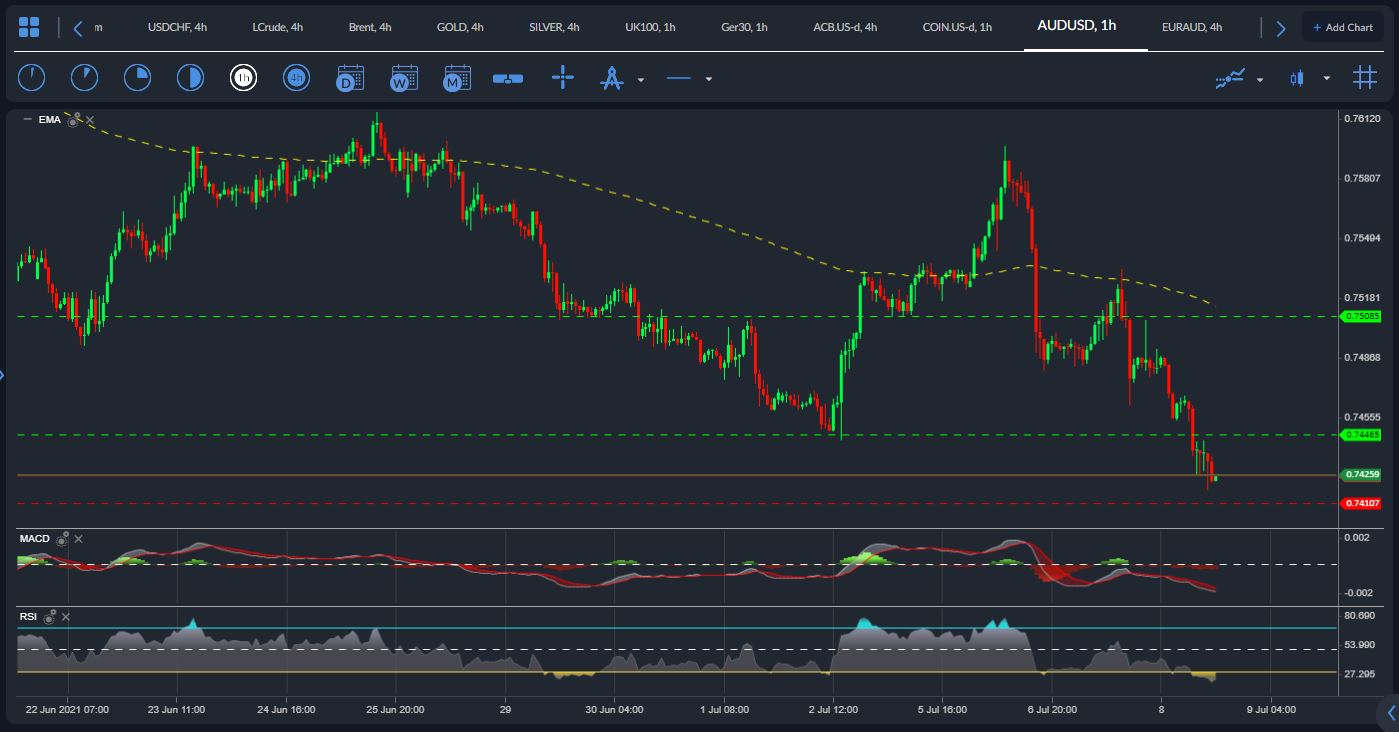Remove the EMA indicator

point(89,120)
